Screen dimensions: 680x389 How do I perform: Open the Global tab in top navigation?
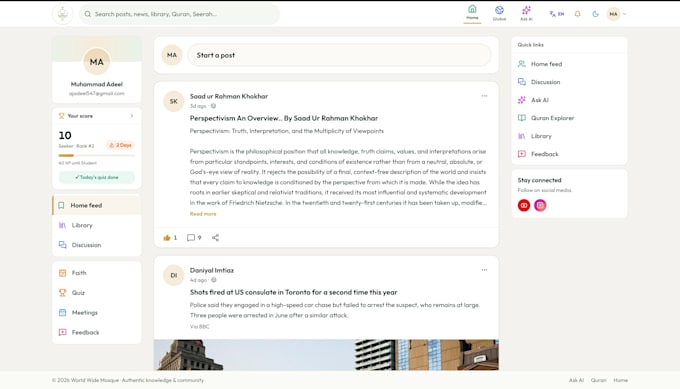tap(499, 13)
